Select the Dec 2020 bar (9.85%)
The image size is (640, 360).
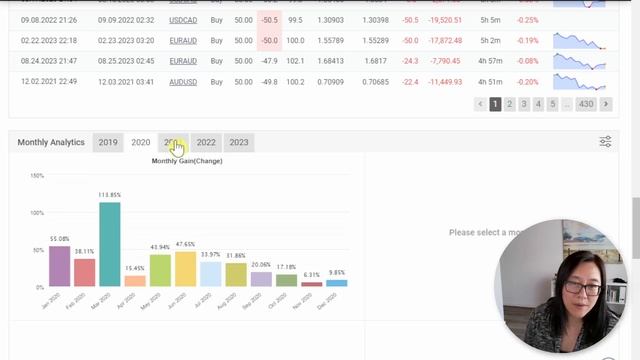(x=337, y=283)
